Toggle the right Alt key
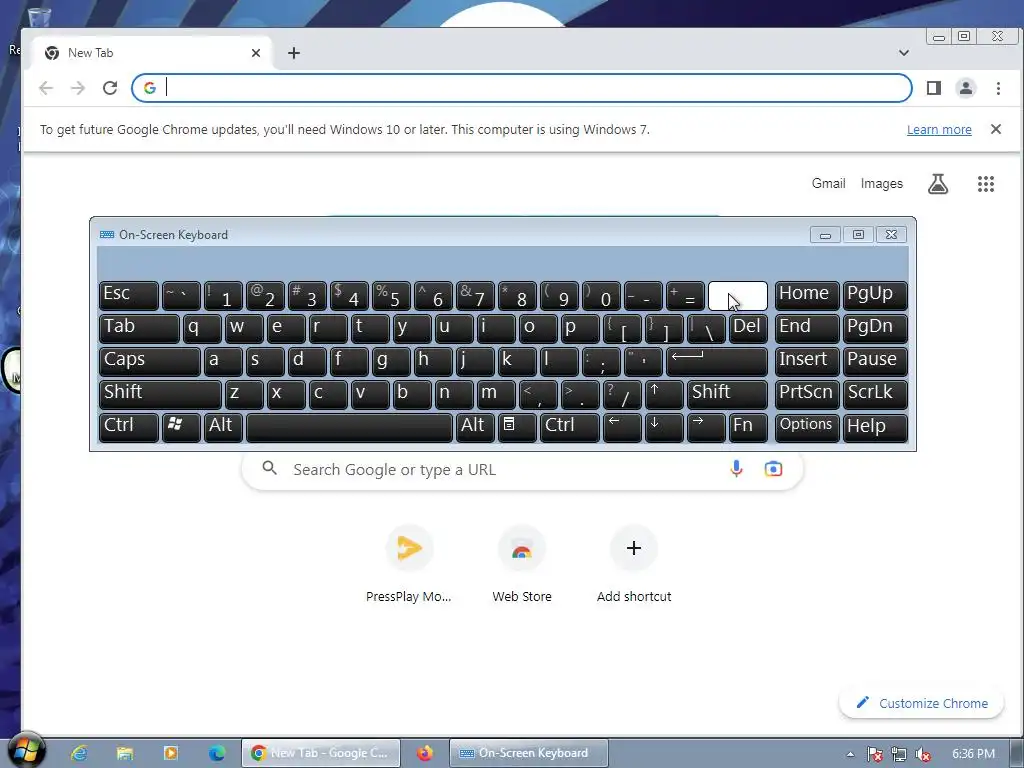The width and height of the screenshot is (1024, 768). click(x=475, y=426)
